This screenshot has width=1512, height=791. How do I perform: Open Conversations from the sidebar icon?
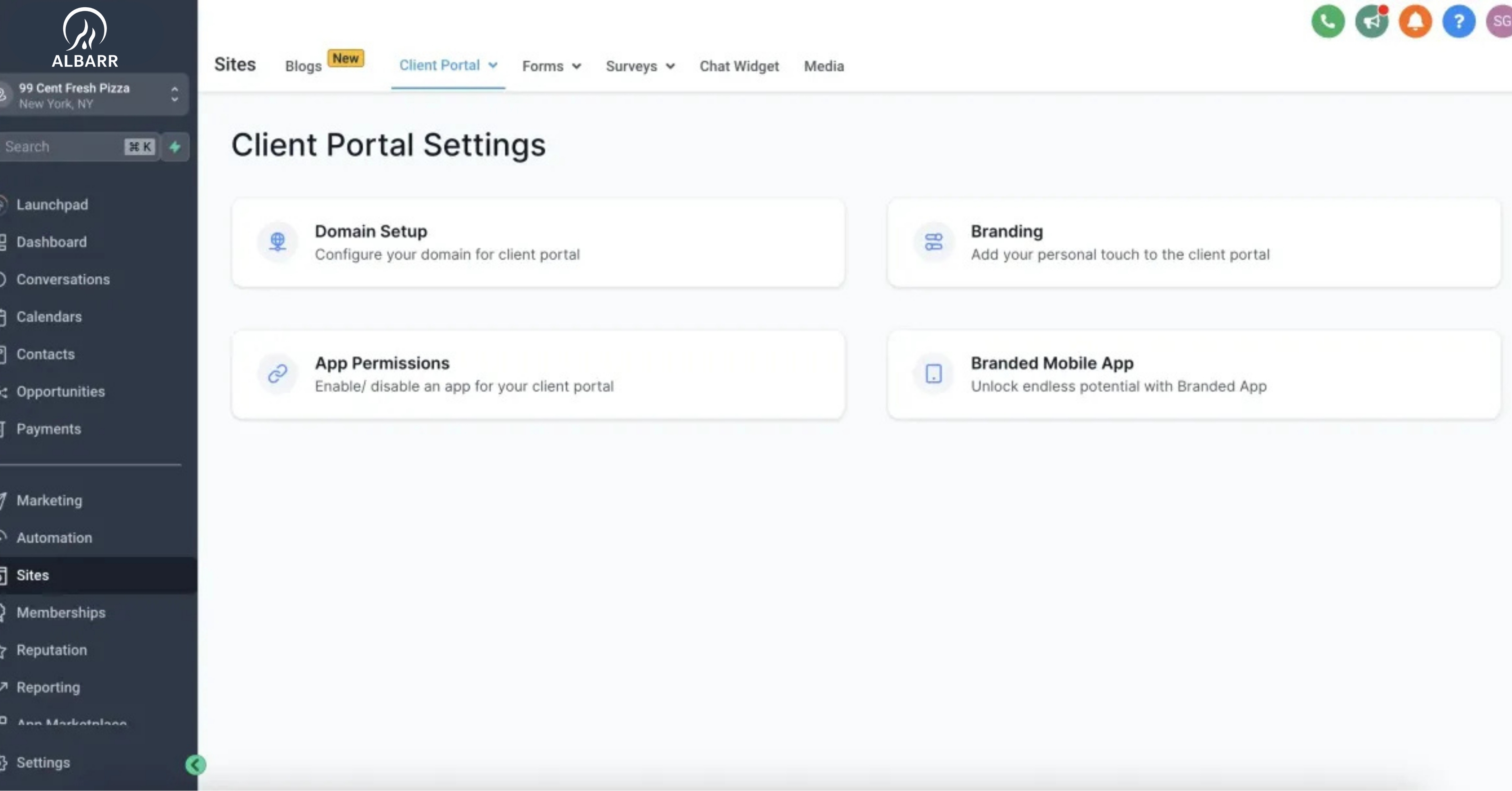point(3,279)
